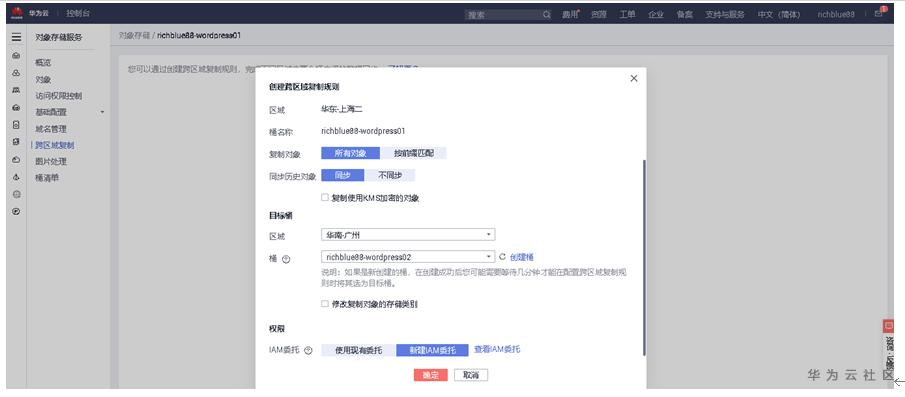Click the left rail icon beside 图片处理
Image resolution: width=905 pixels, height=397 pixels.
pyautogui.click(x=16, y=160)
